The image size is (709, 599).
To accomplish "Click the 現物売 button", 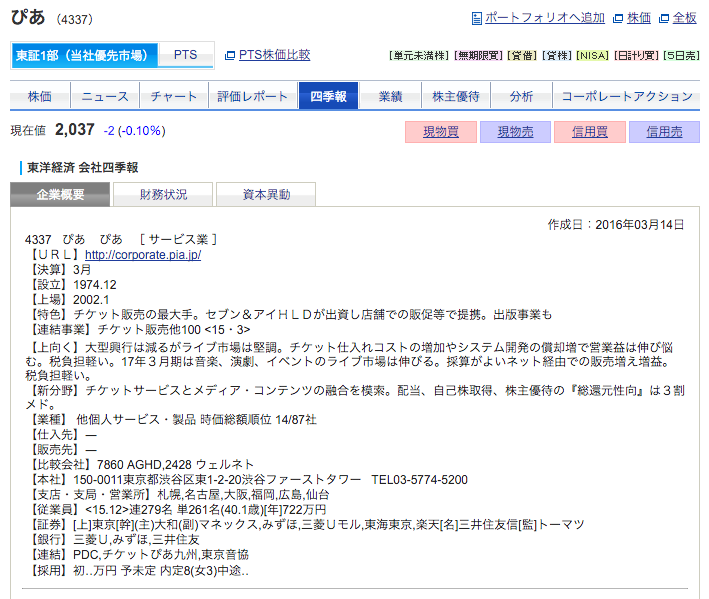I will [515, 132].
